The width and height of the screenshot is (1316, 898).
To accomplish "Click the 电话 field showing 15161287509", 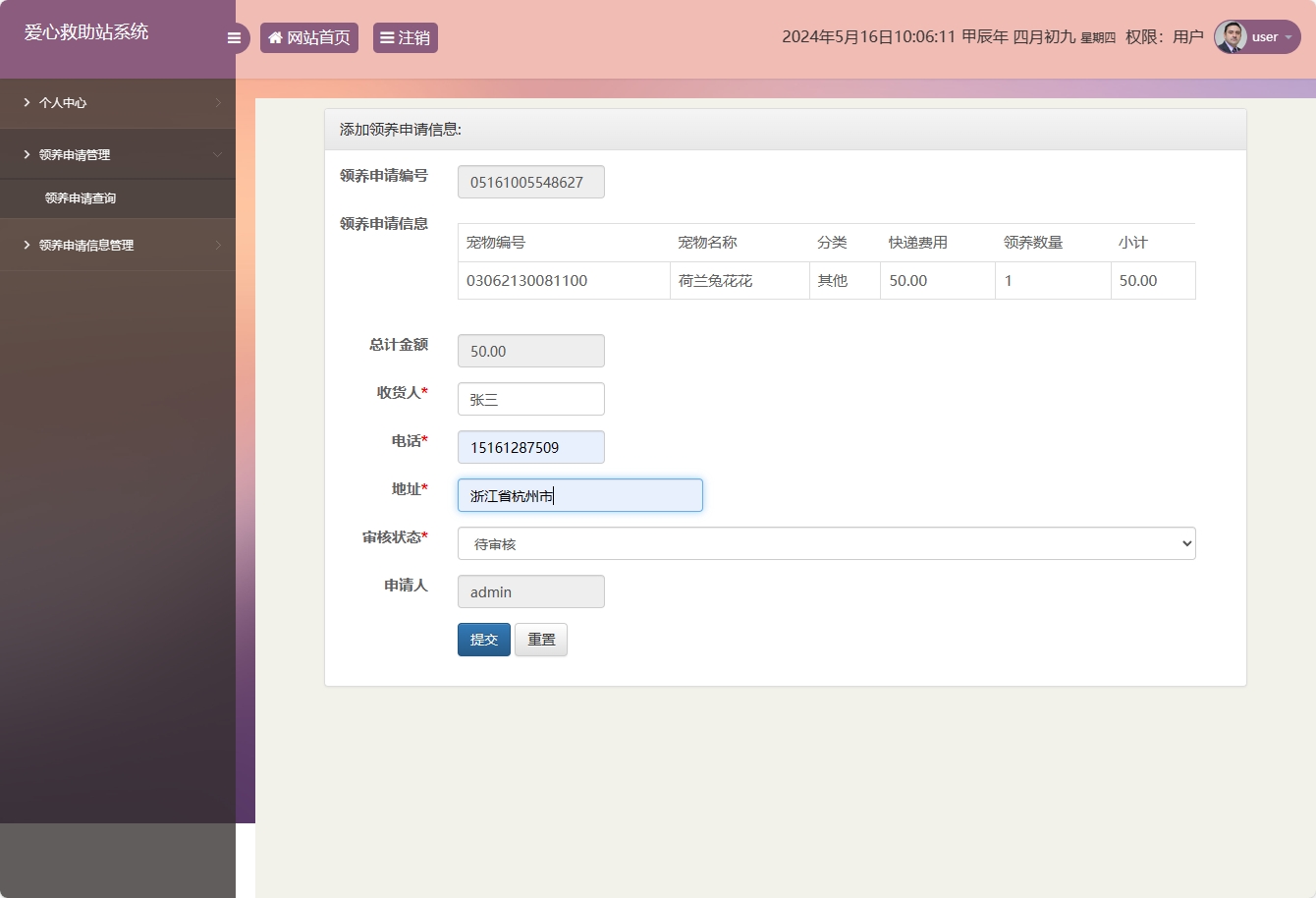I will tap(530, 446).
